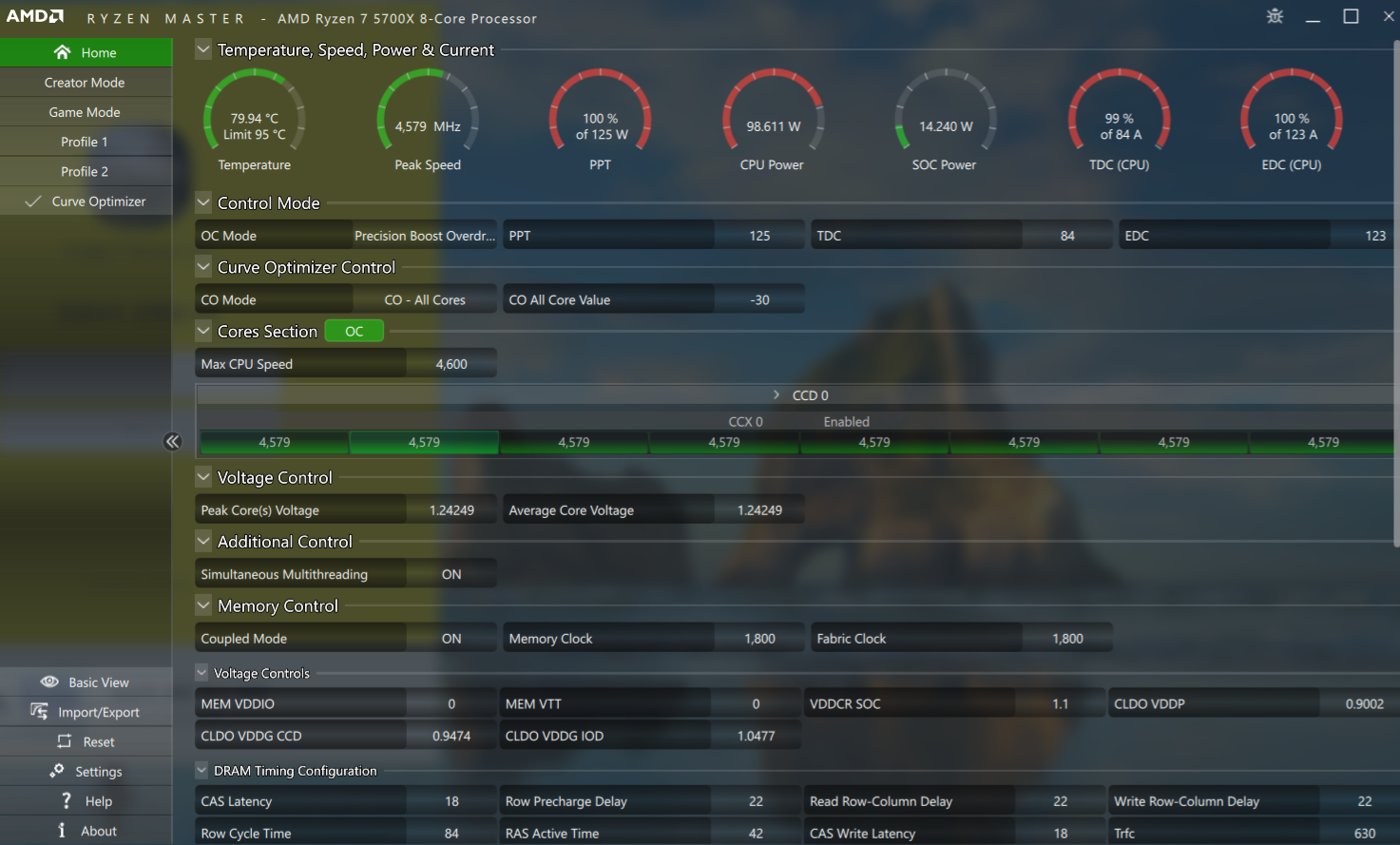Click the Curve Optimizer checkmark icon
Viewport: 1400px width, 845px height.
[33, 202]
